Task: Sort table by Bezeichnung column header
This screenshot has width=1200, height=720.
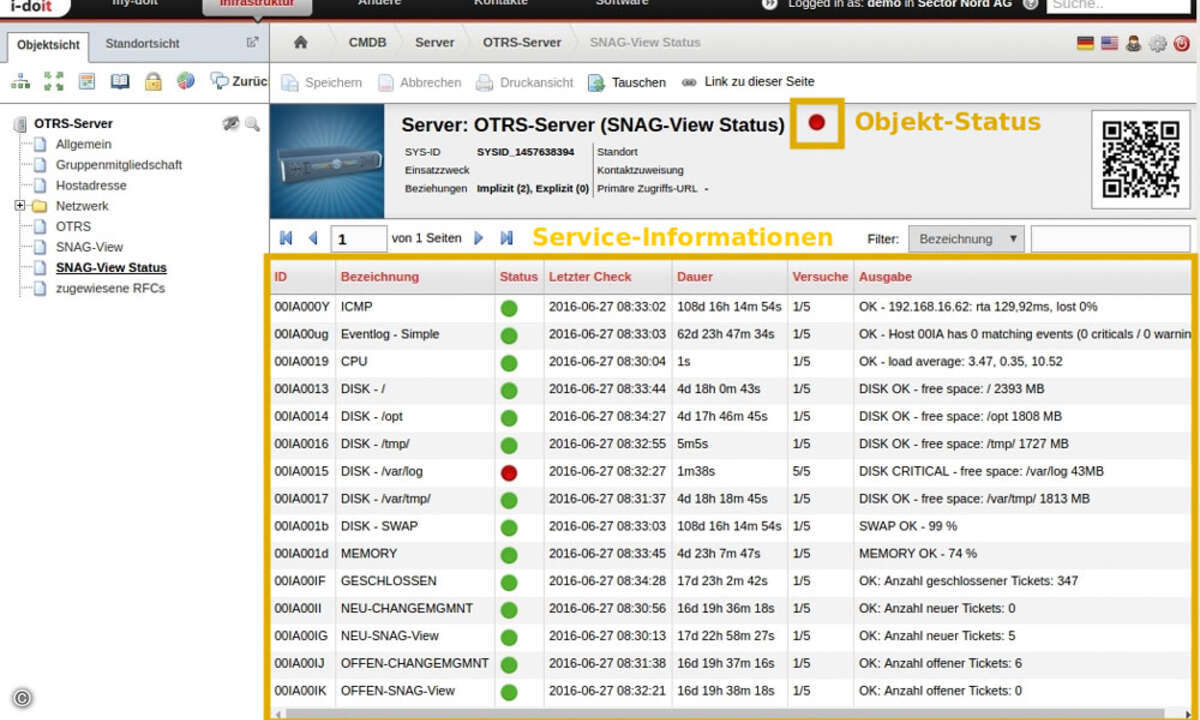Action: [380, 277]
